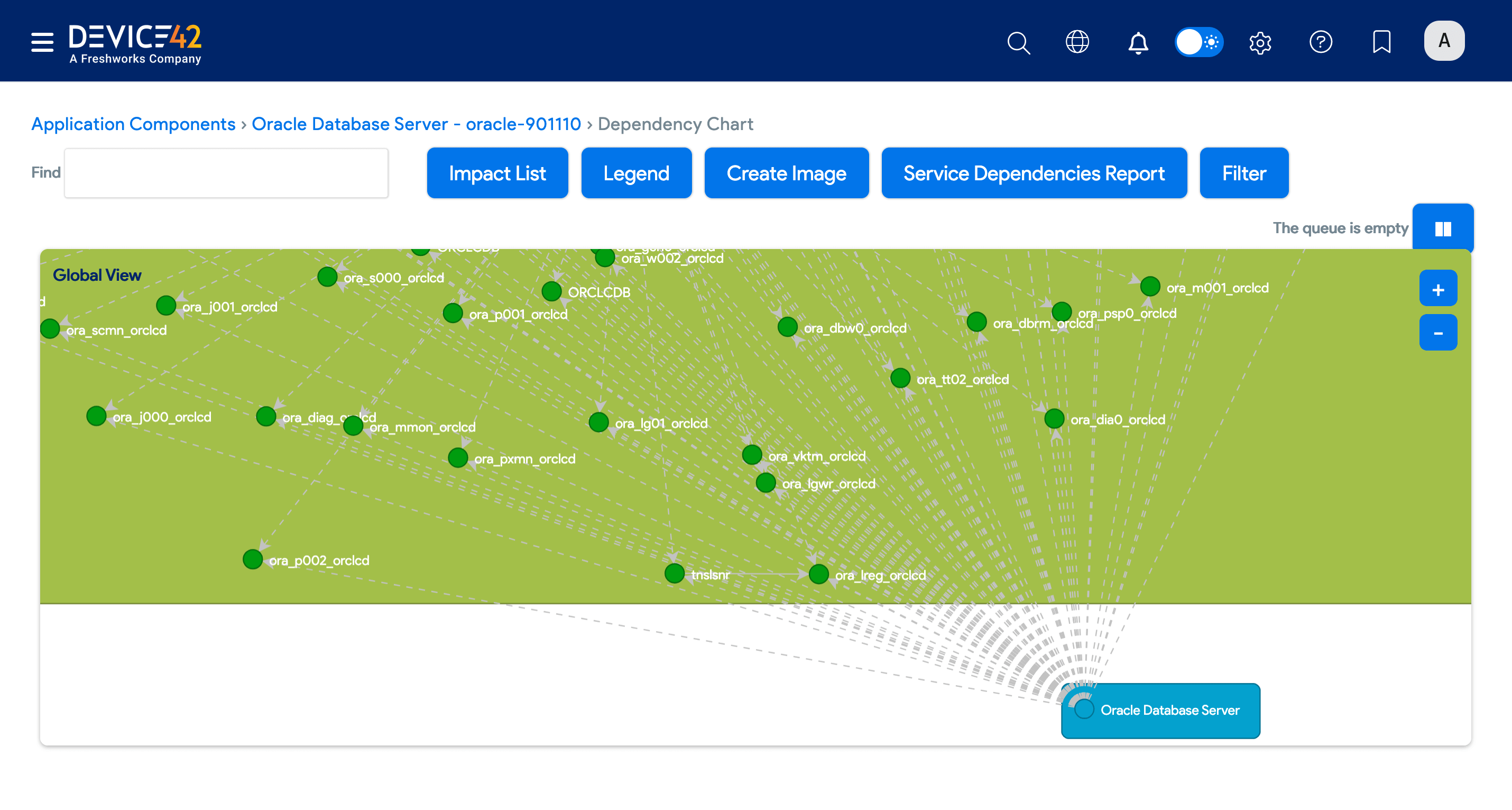Zoom in using the plus control

tap(1438, 288)
